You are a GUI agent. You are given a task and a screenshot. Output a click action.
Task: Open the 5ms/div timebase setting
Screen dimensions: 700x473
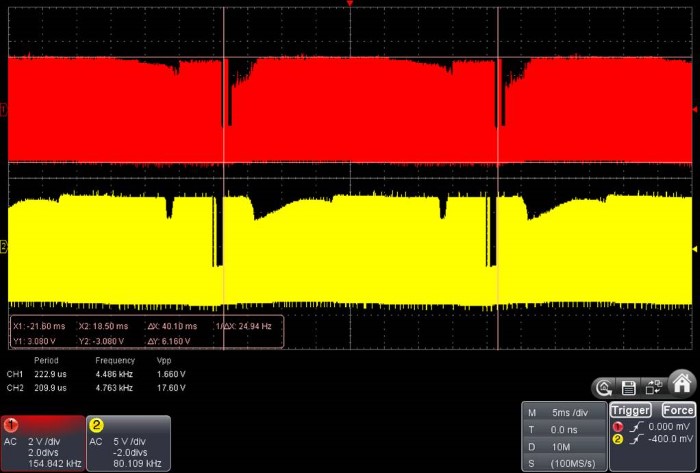click(x=565, y=413)
